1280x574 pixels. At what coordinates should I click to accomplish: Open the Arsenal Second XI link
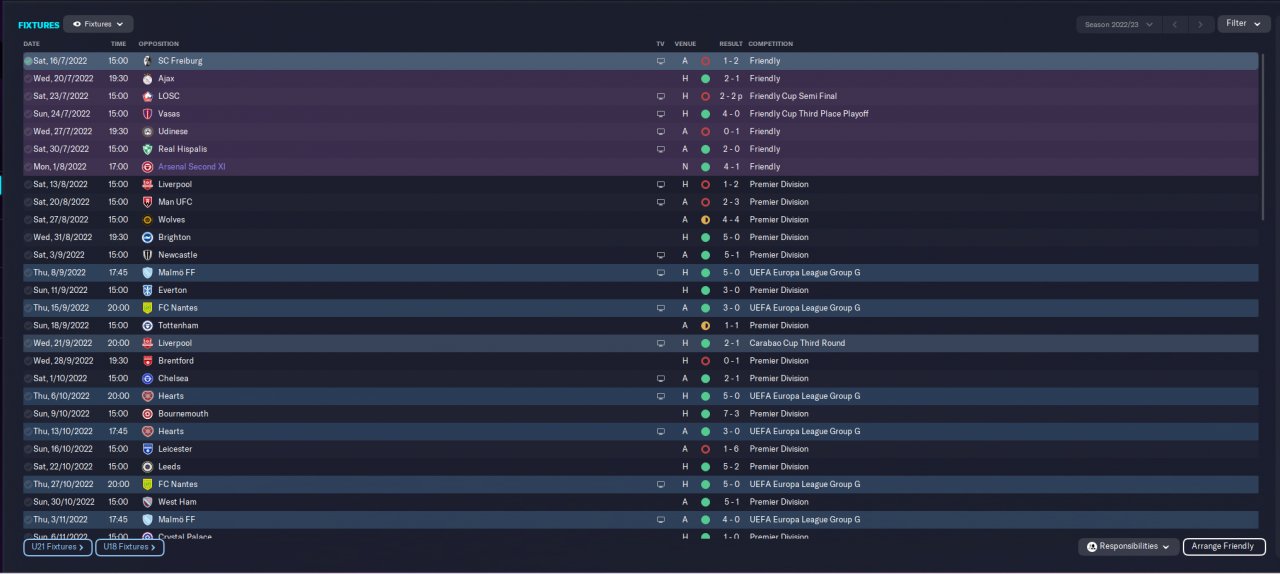pos(191,167)
